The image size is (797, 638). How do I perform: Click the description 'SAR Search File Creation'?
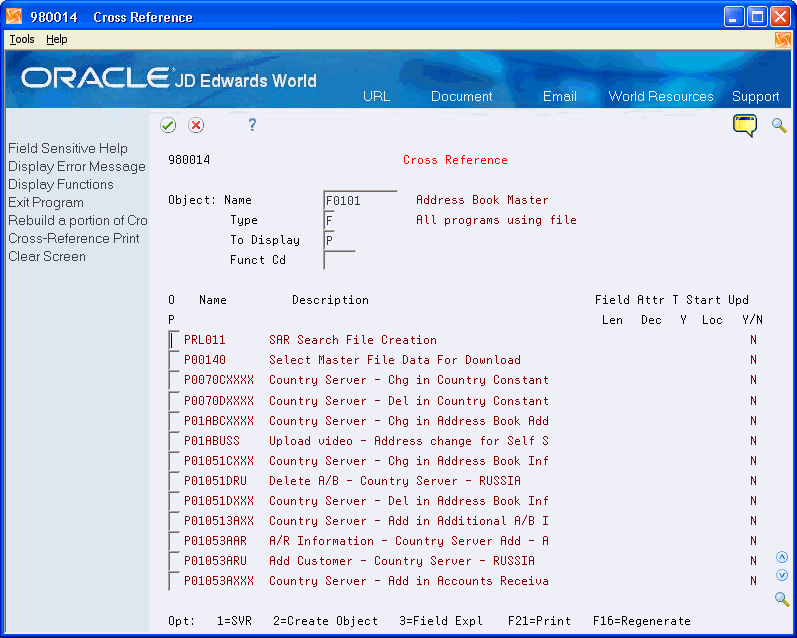(353, 340)
